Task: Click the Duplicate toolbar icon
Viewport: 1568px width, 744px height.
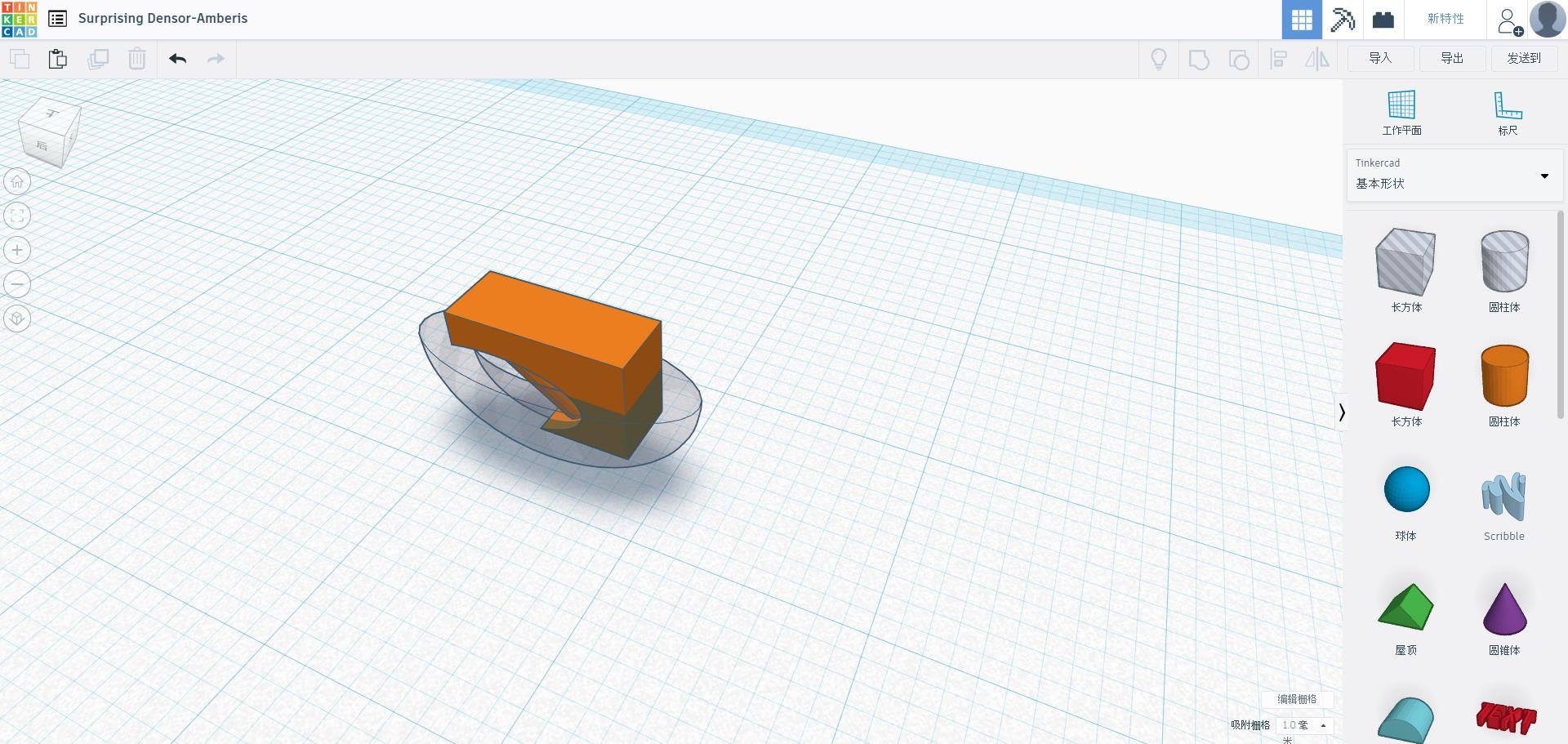Action: [98, 59]
